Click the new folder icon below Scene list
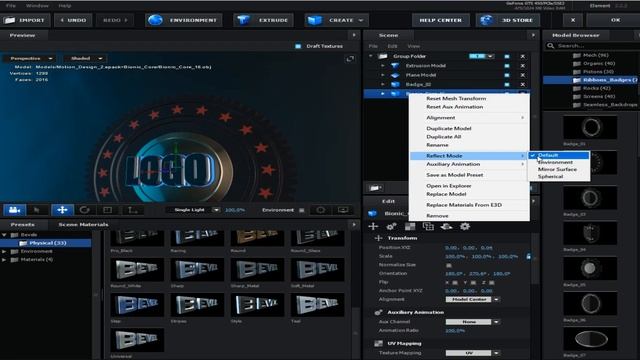 click(x=375, y=188)
